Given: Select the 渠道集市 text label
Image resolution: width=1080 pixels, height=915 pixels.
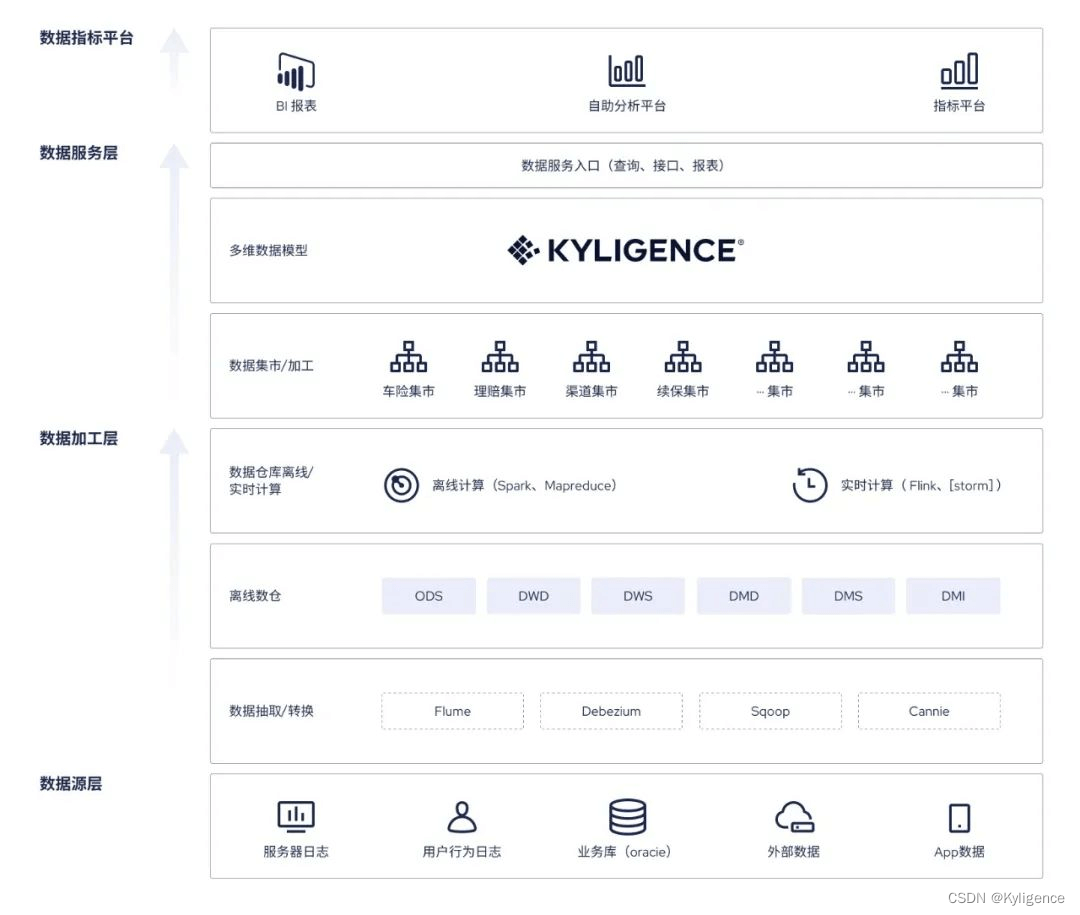Looking at the screenshot, I should pyautogui.click(x=592, y=391).
